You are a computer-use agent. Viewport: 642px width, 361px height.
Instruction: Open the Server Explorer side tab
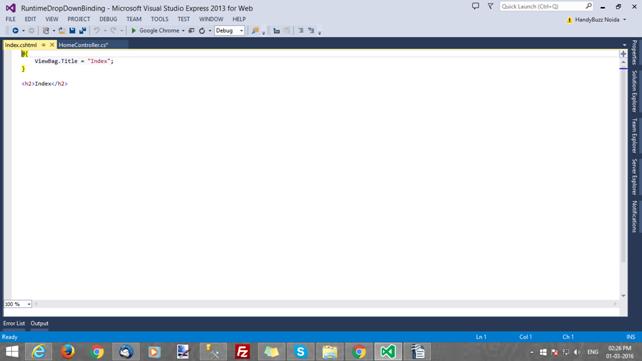pos(635,176)
